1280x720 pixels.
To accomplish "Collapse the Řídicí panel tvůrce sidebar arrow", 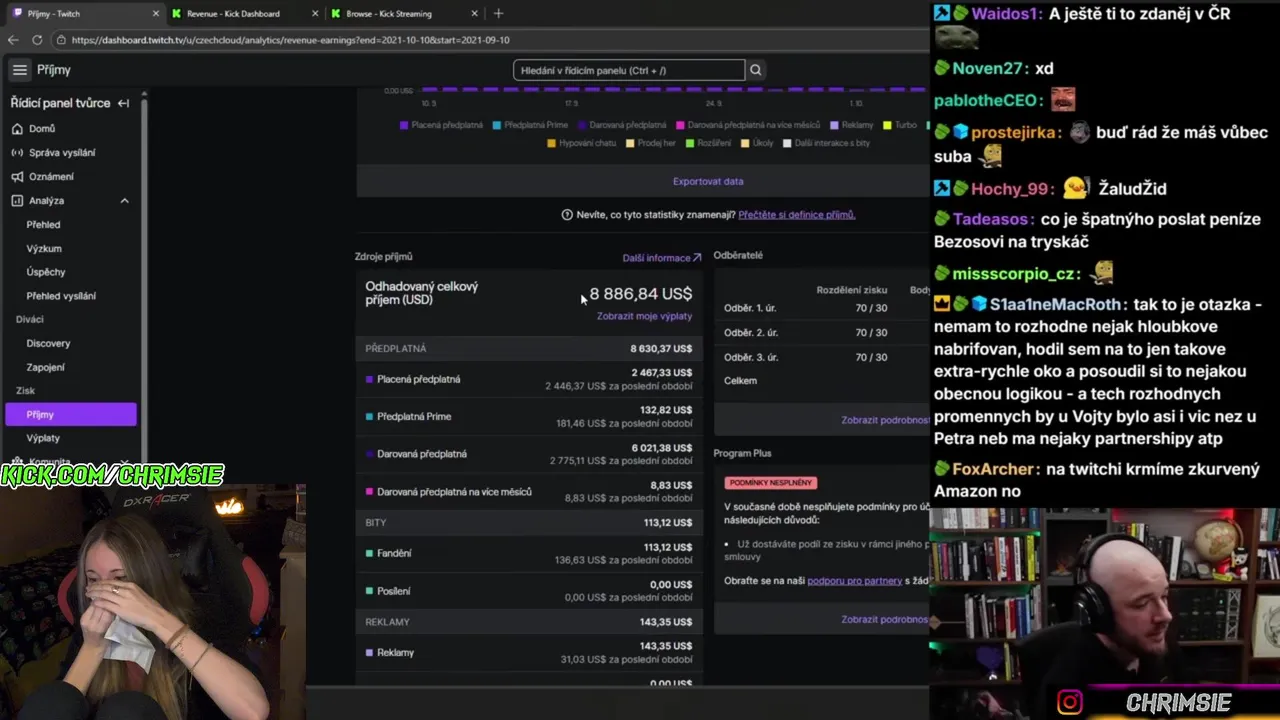I will [x=123, y=103].
